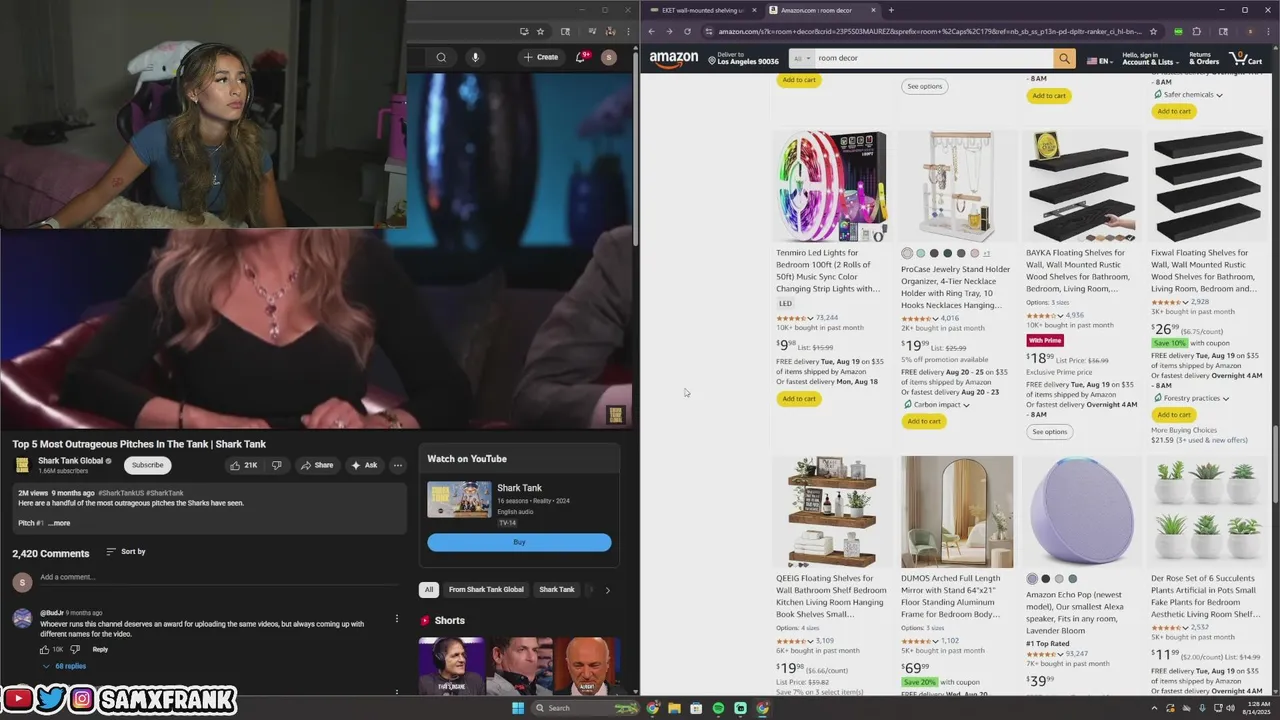Open File Explorer from the taskbar
Image resolution: width=1280 pixels, height=720 pixels.
pos(674,708)
